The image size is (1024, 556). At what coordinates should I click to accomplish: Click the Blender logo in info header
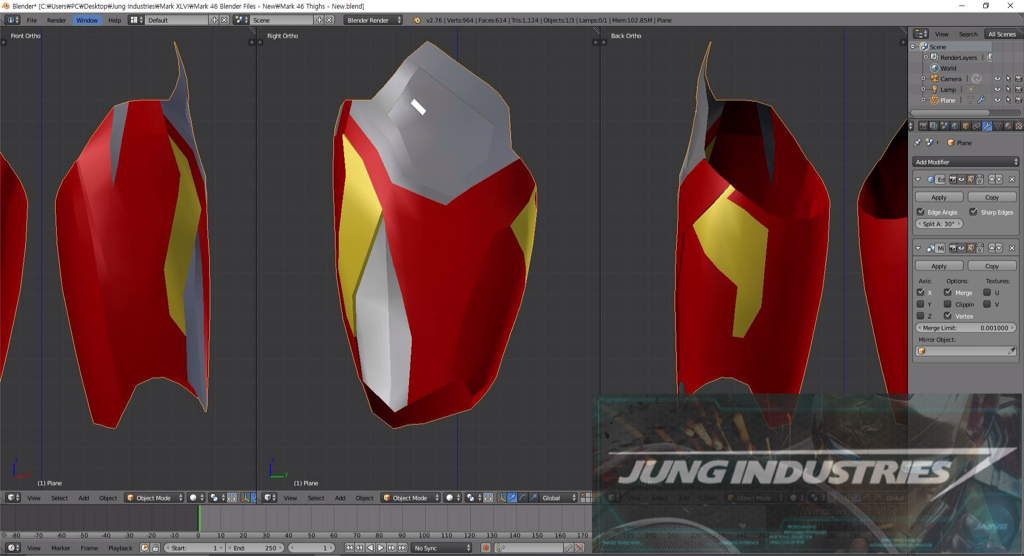click(x=417, y=20)
